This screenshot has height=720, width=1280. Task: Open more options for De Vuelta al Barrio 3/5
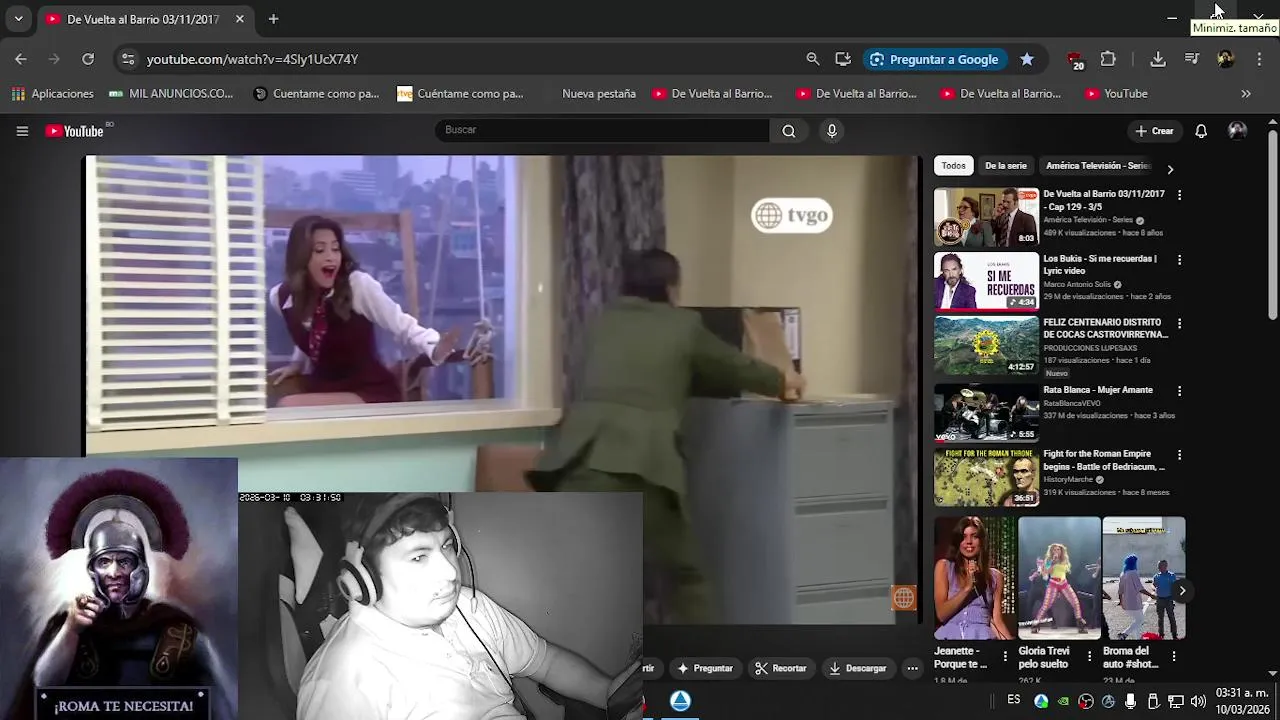coord(1179,195)
